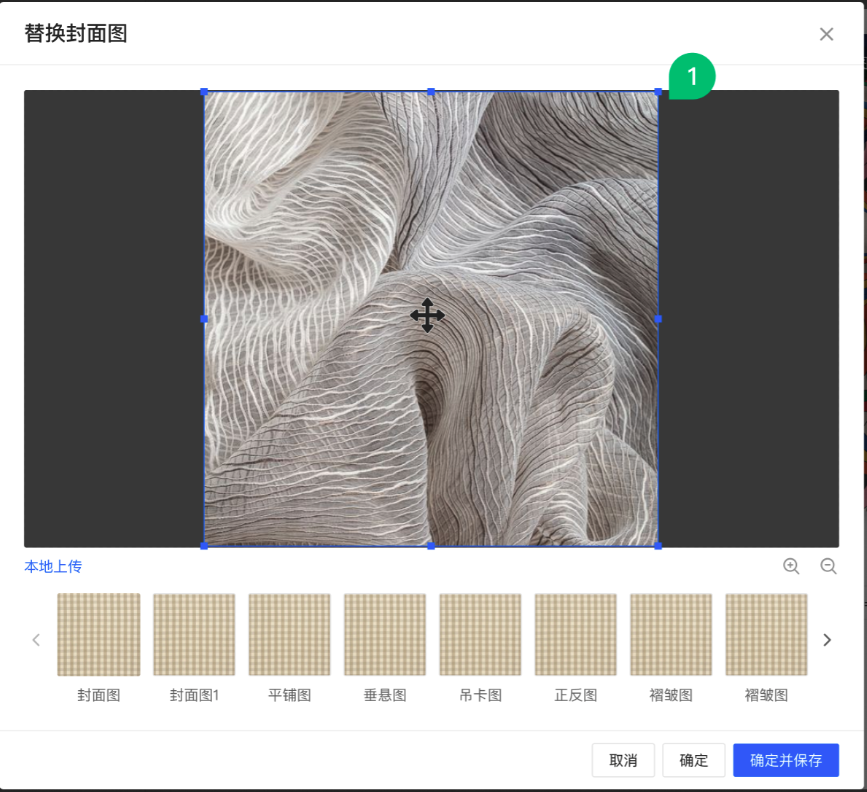Screen dimensions: 867x792
Task: Click the left-middle crop edge handle
Action: [x=205, y=319]
